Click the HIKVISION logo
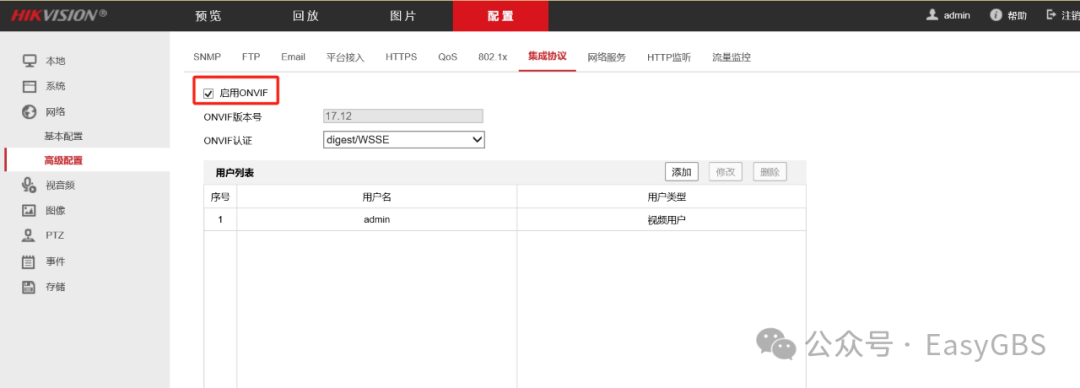Viewport: 1080px width, 388px height. [x=59, y=14]
